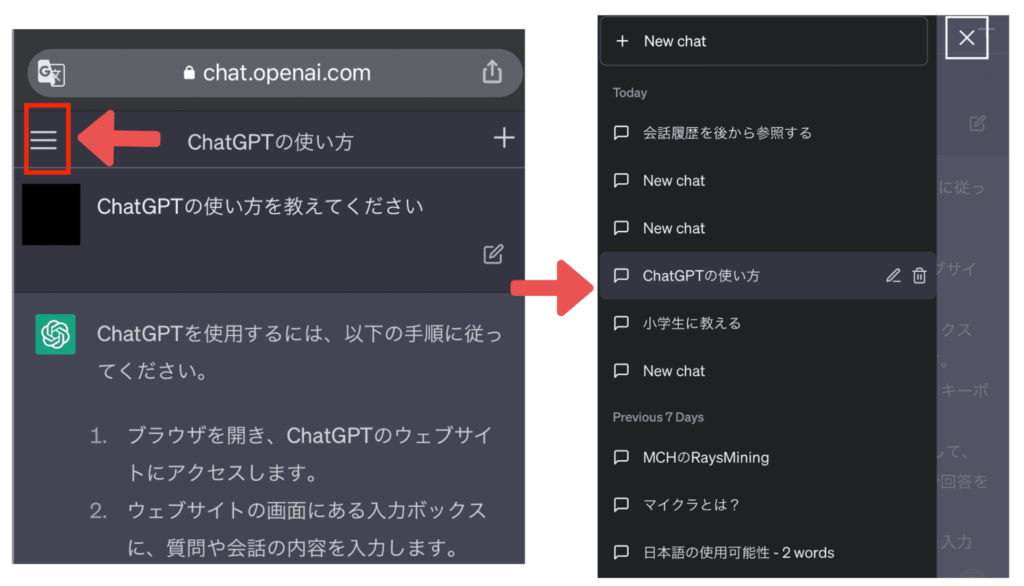This screenshot has height=586, width=1024.
Task: Select the ChatGPTの使い方 chat in sidebar
Action: (700, 276)
